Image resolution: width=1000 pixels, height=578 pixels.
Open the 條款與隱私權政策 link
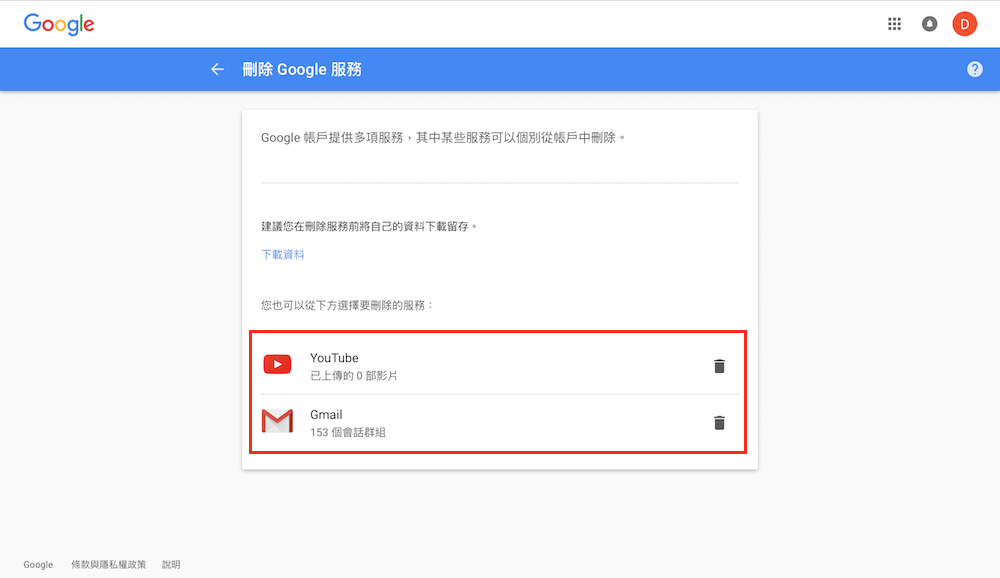coord(108,565)
